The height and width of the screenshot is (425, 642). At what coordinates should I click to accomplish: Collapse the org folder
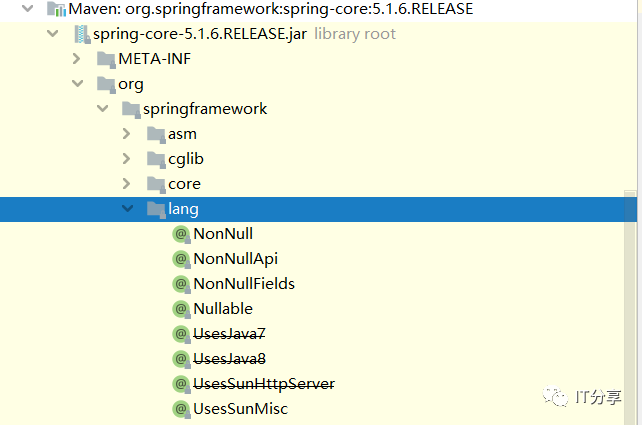coord(77,84)
